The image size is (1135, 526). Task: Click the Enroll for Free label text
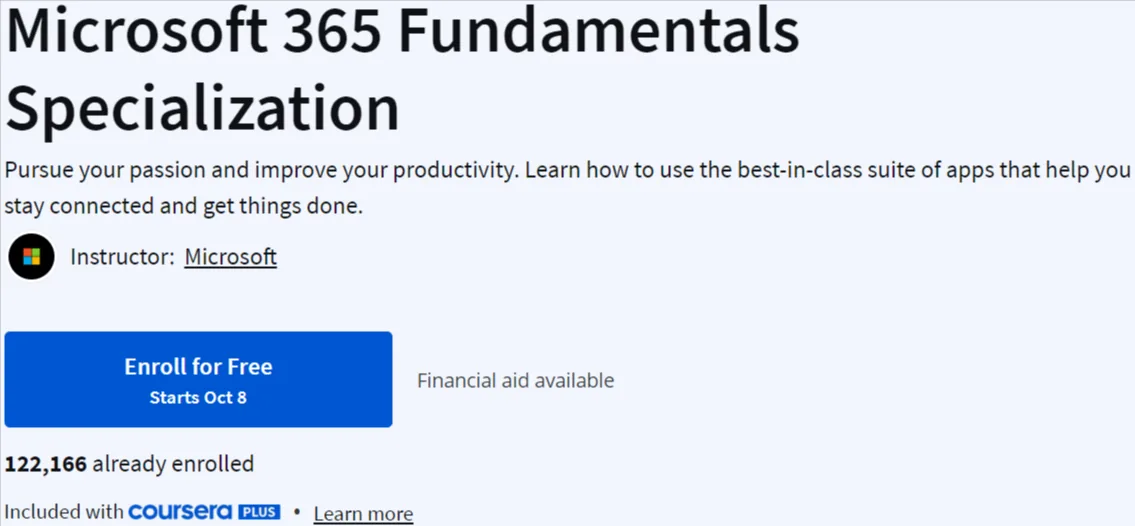[x=198, y=366]
